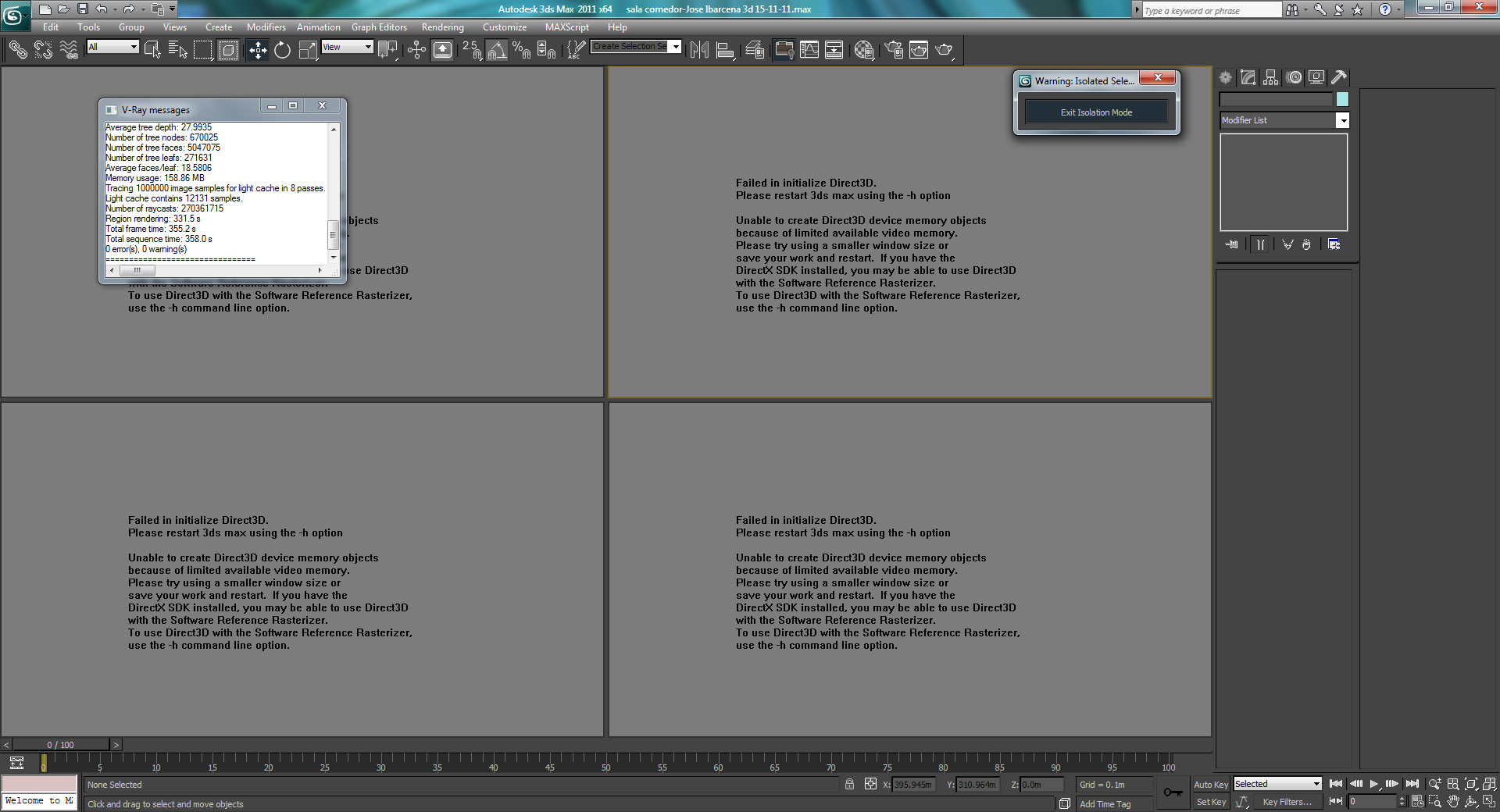Expand the Help question mark dropdown arrow
Screen dimensions: 1500x812
coord(1398,9)
